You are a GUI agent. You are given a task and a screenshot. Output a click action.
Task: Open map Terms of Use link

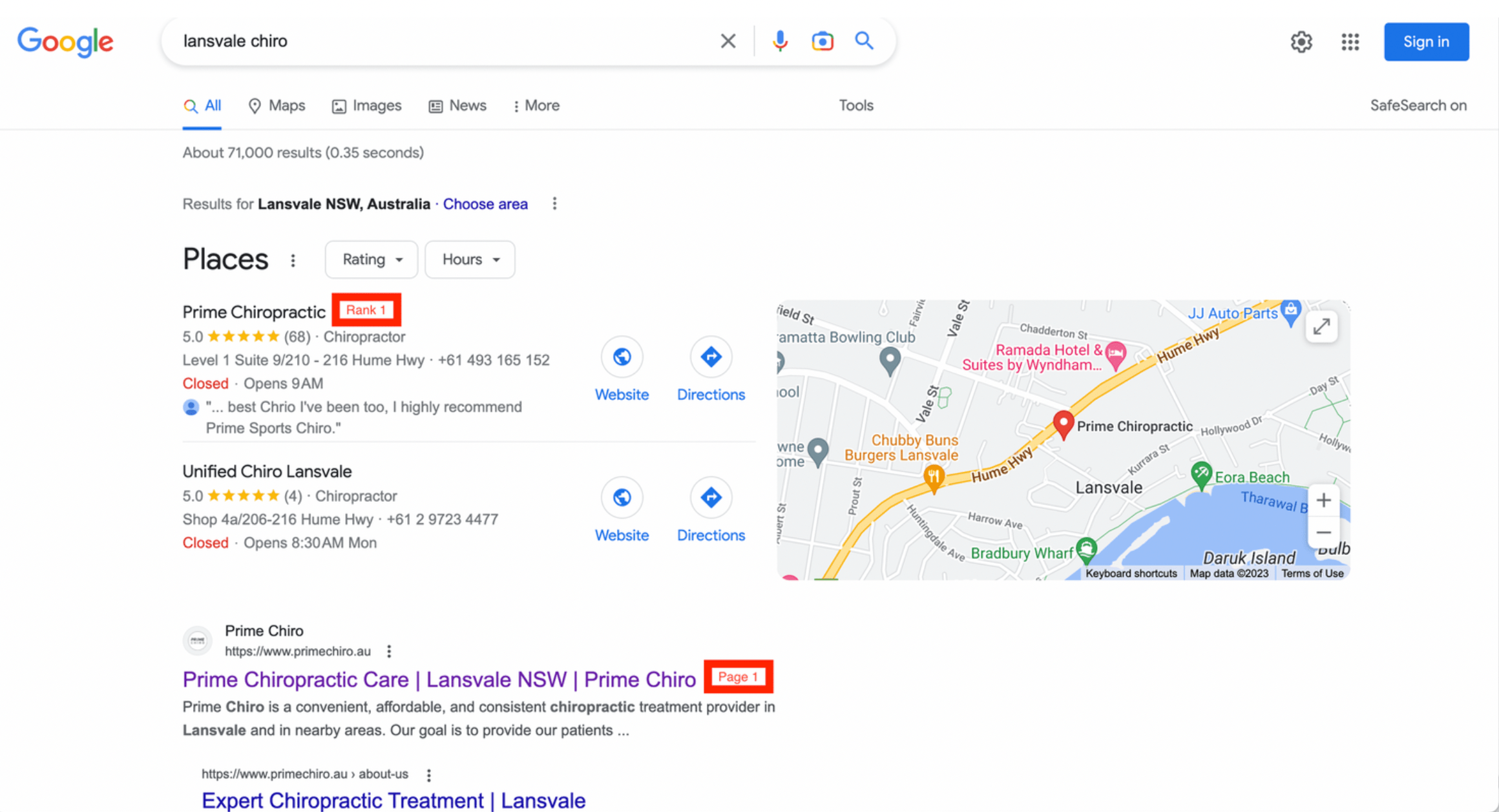(x=1312, y=574)
